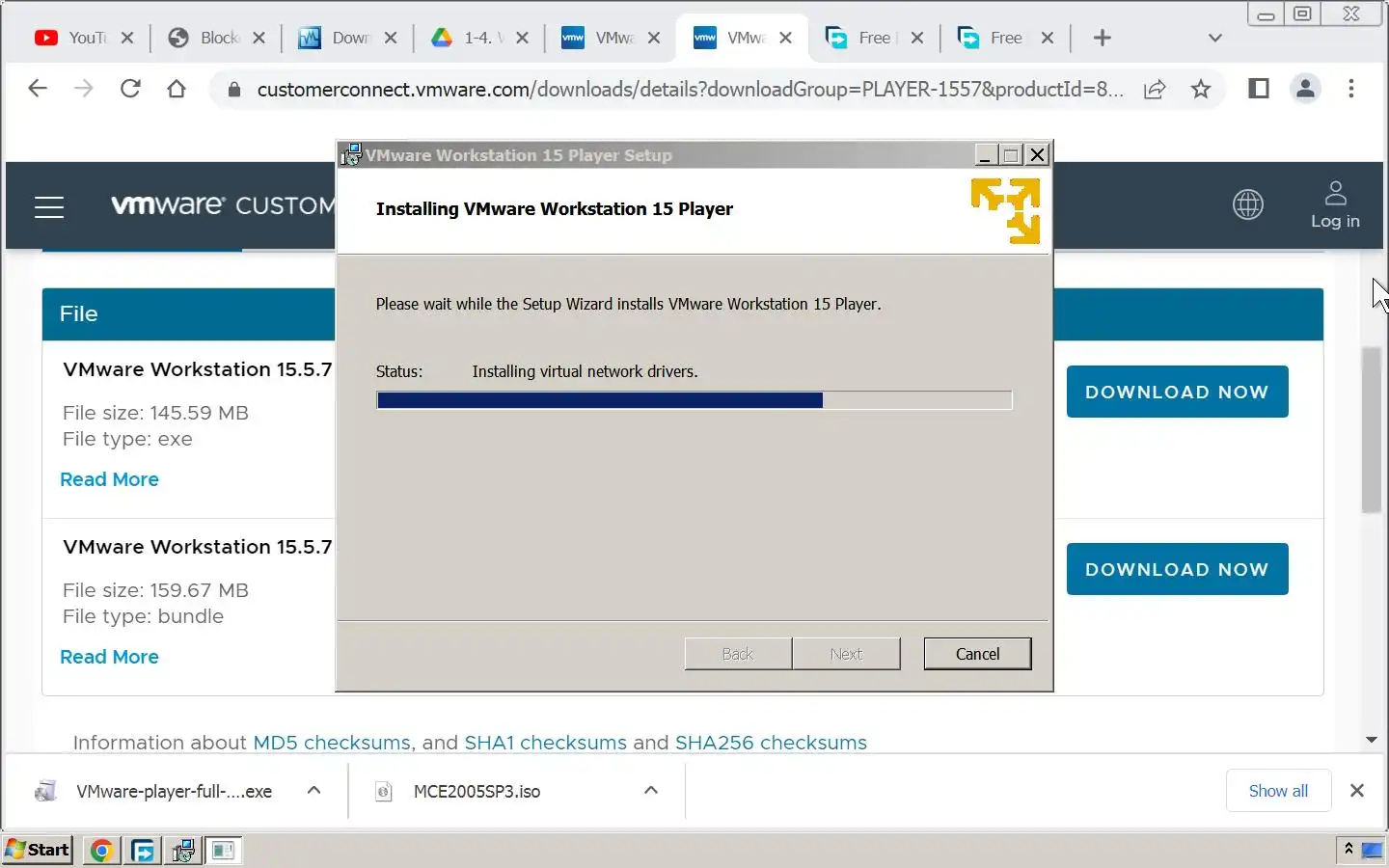Viewport: 1389px width, 868px height.
Task: Go back to the previous page
Action: (38, 89)
